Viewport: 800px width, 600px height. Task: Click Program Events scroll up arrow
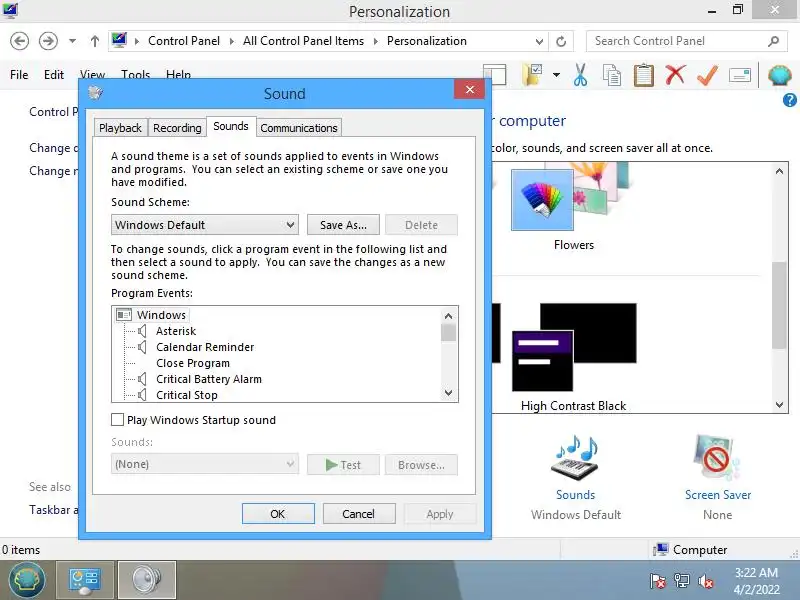click(x=448, y=316)
